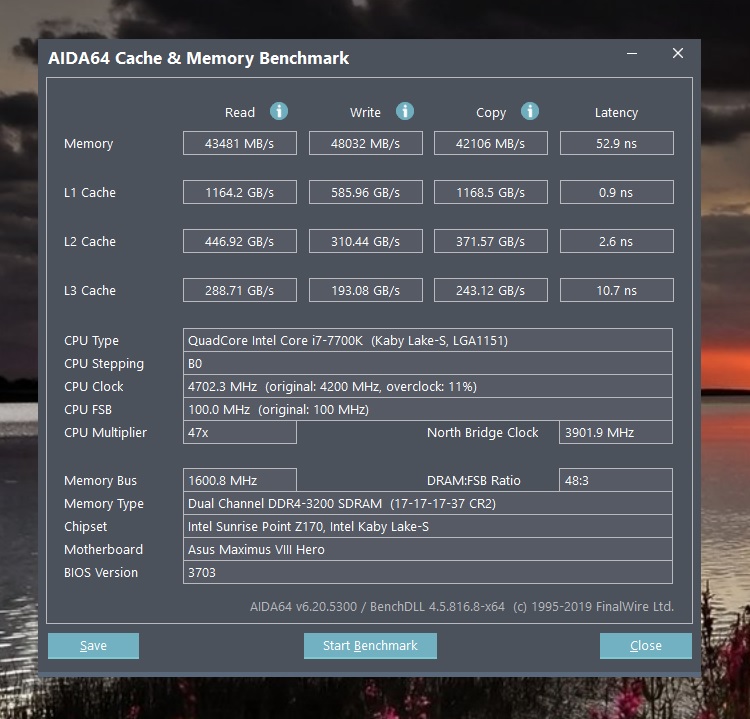The width and height of the screenshot is (750, 719).
Task: Click Chipset field Intel Sunrise Point Z170
Action: [x=428, y=526]
